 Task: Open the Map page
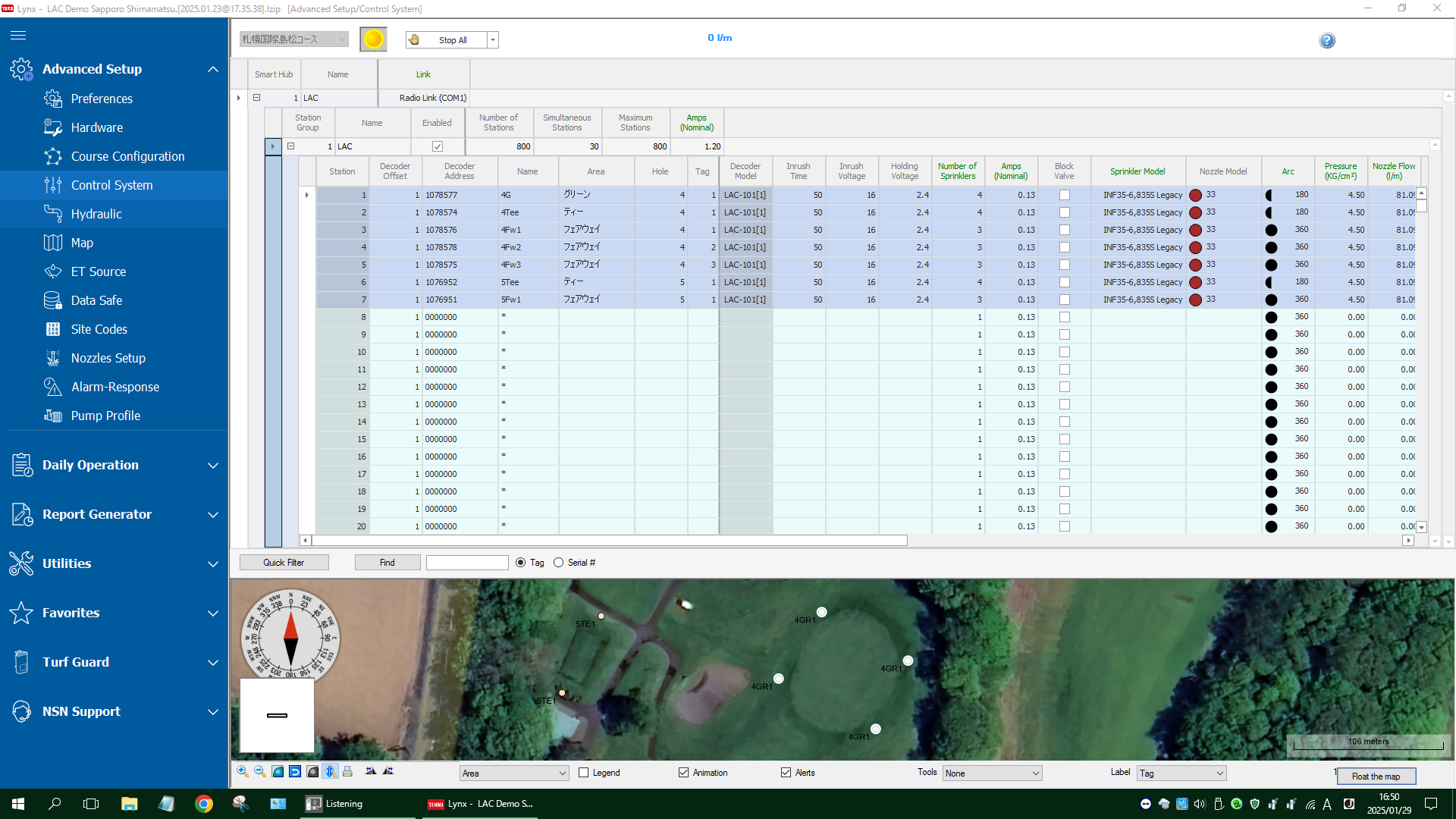point(82,243)
